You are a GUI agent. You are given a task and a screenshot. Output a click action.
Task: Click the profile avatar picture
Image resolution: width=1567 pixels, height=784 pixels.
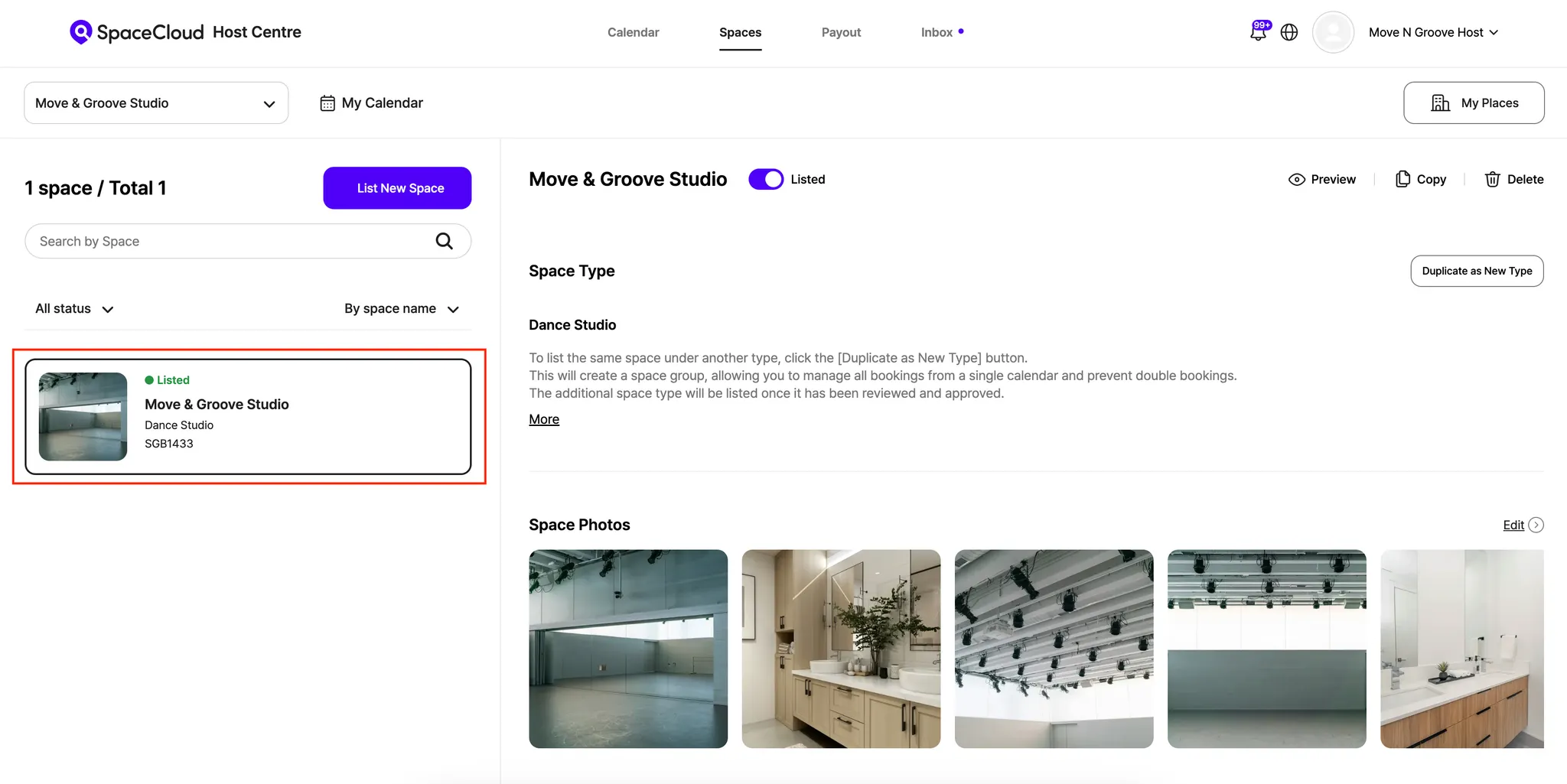[1333, 32]
